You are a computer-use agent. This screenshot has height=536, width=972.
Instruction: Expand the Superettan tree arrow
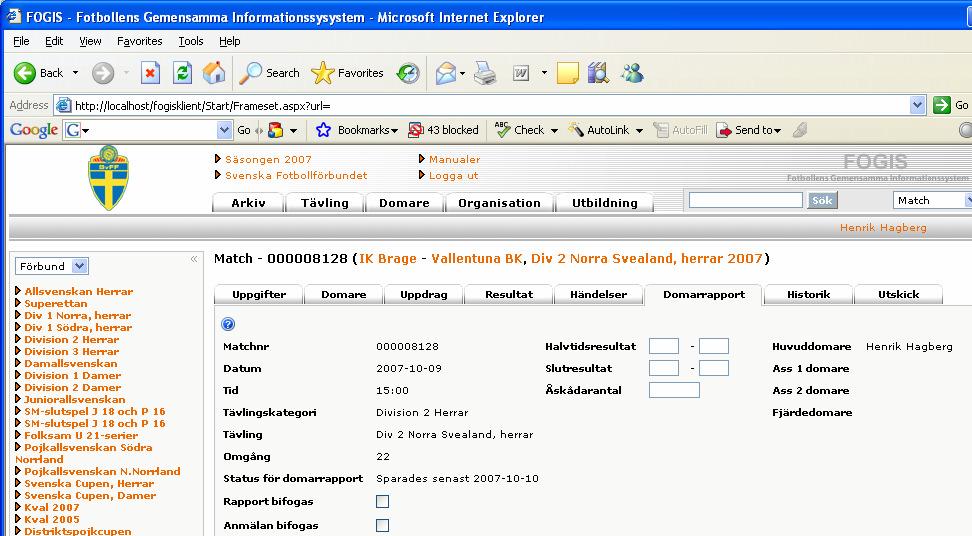(x=18, y=303)
